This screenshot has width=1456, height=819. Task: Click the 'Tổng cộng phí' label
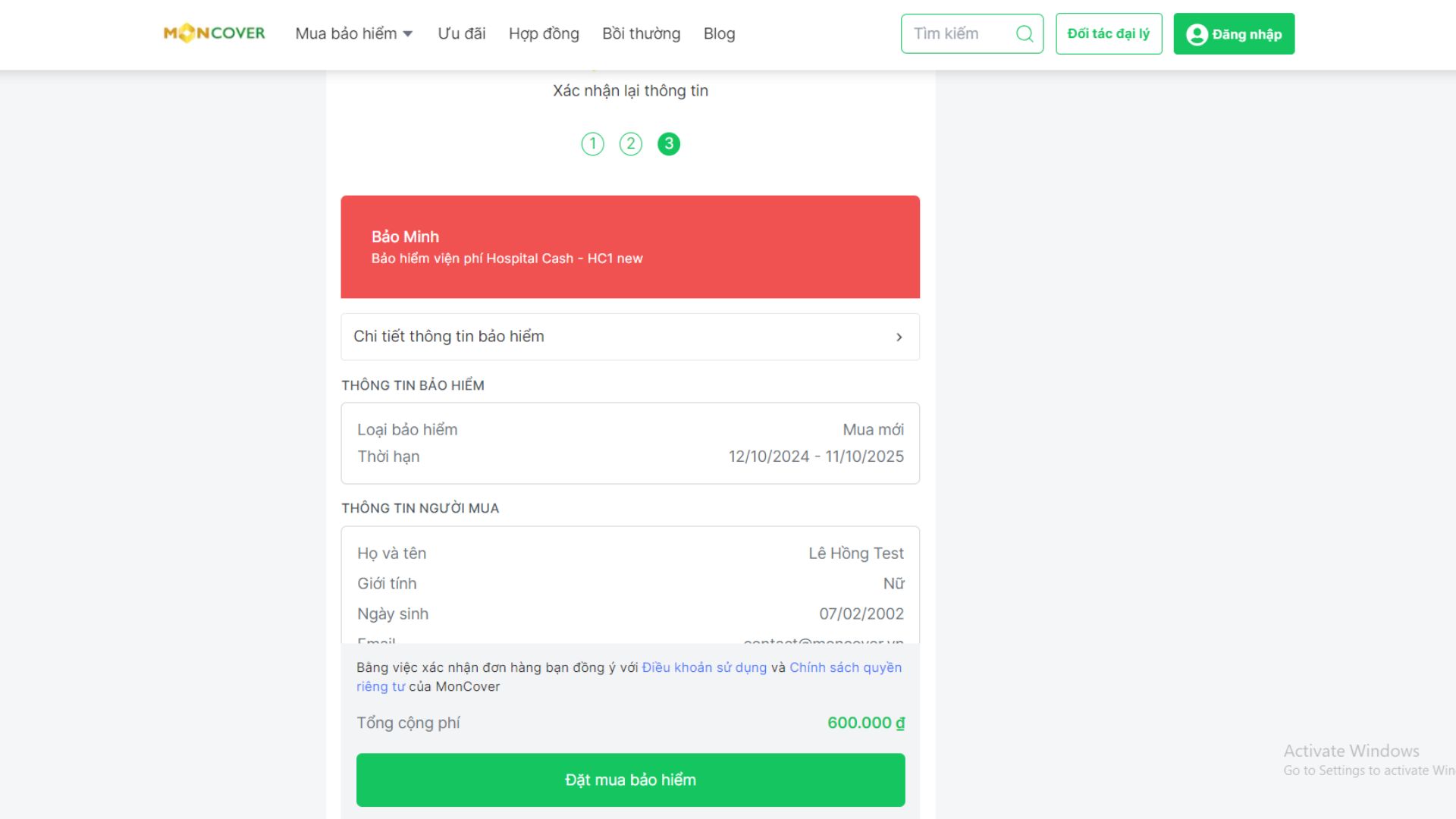coord(408,723)
